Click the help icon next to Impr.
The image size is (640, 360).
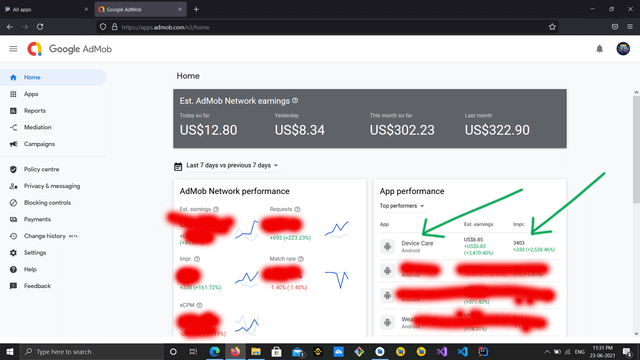pos(197,259)
